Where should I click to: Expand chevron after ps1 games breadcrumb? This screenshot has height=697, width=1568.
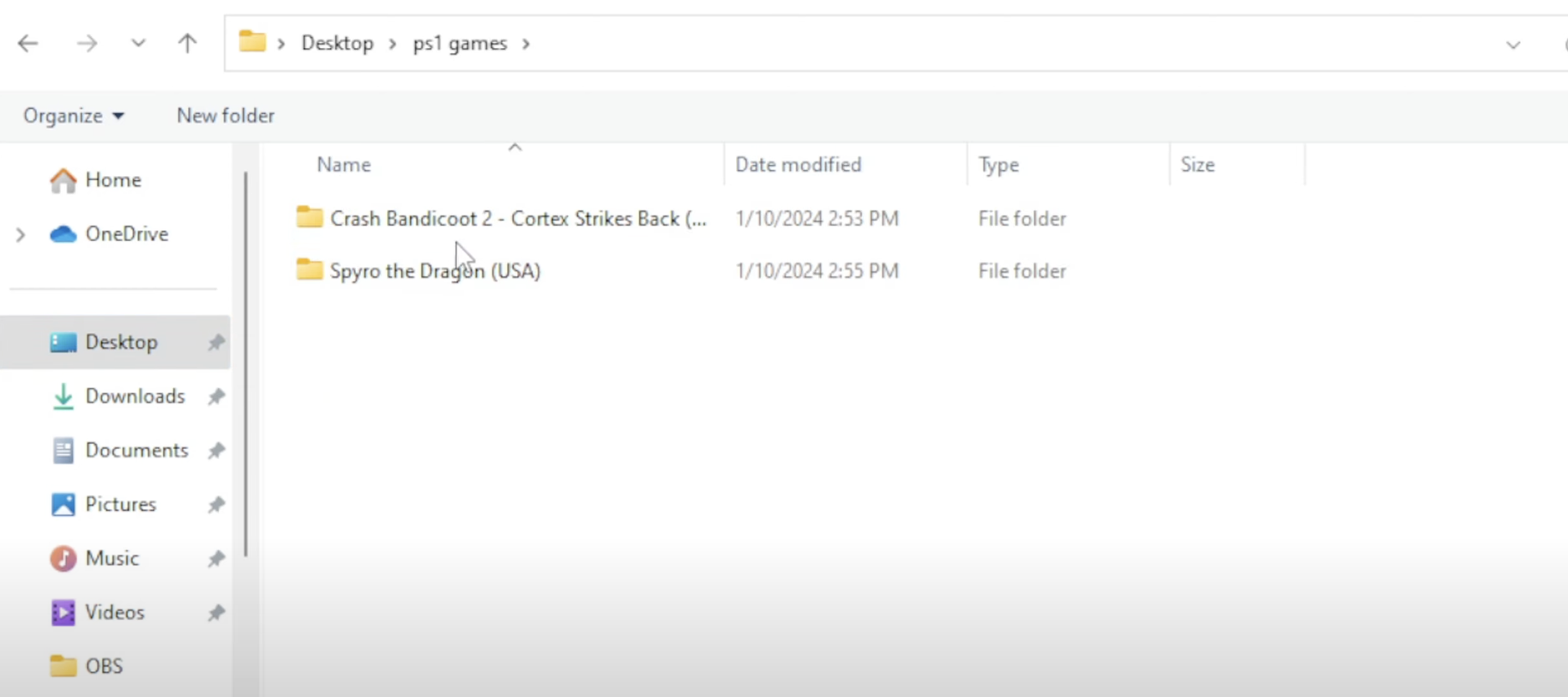click(x=526, y=43)
